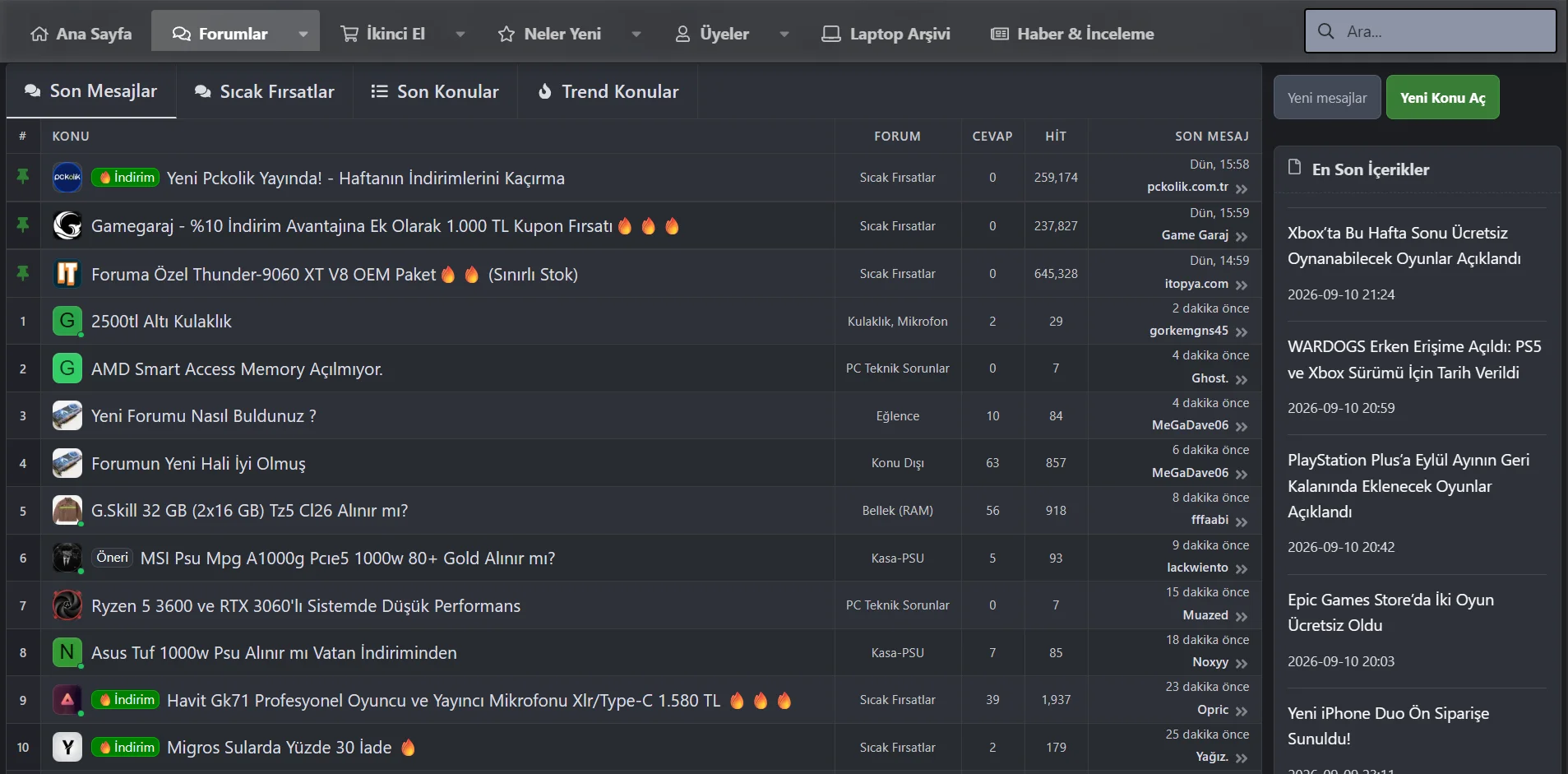Click the pckolik avatar icon

point(67,178)
